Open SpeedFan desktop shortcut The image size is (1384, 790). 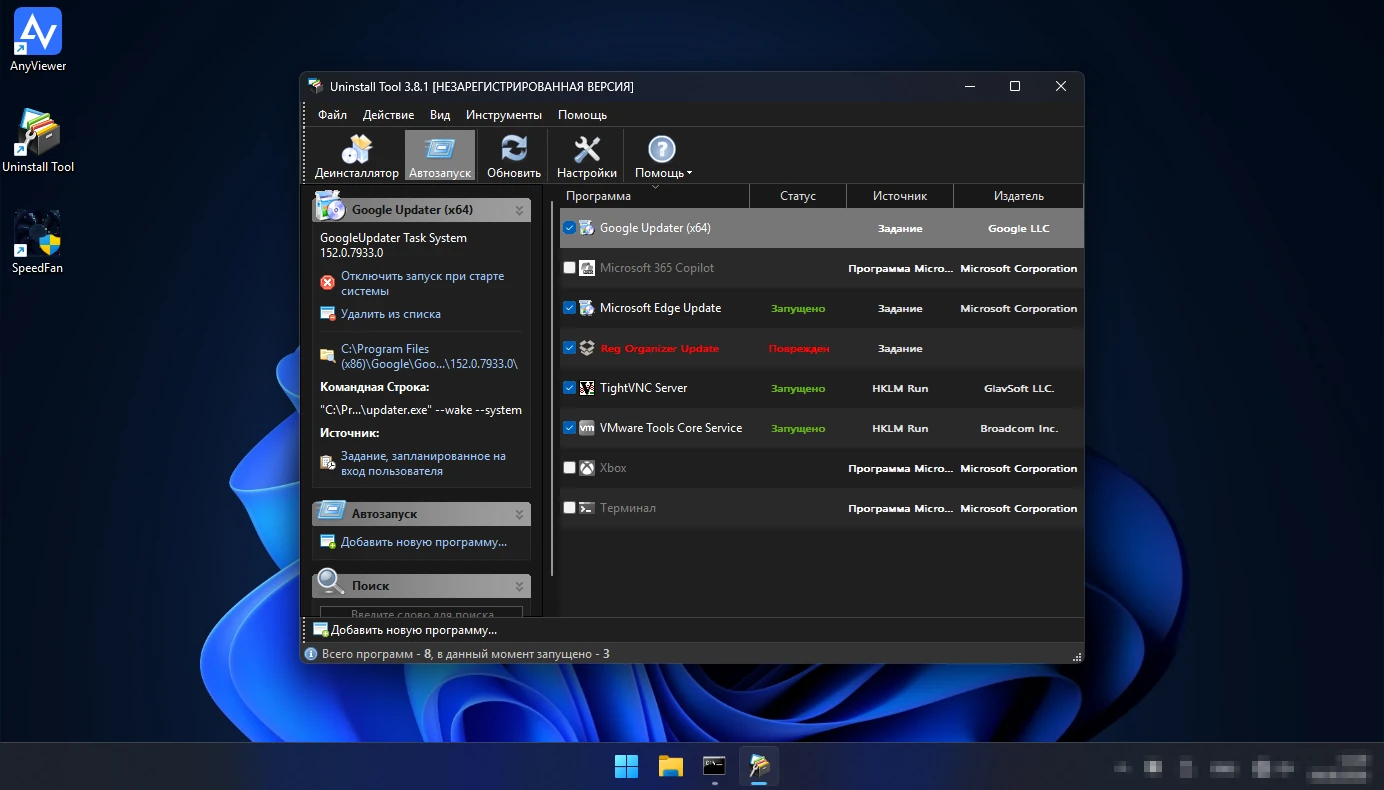(x=38, y=242)
